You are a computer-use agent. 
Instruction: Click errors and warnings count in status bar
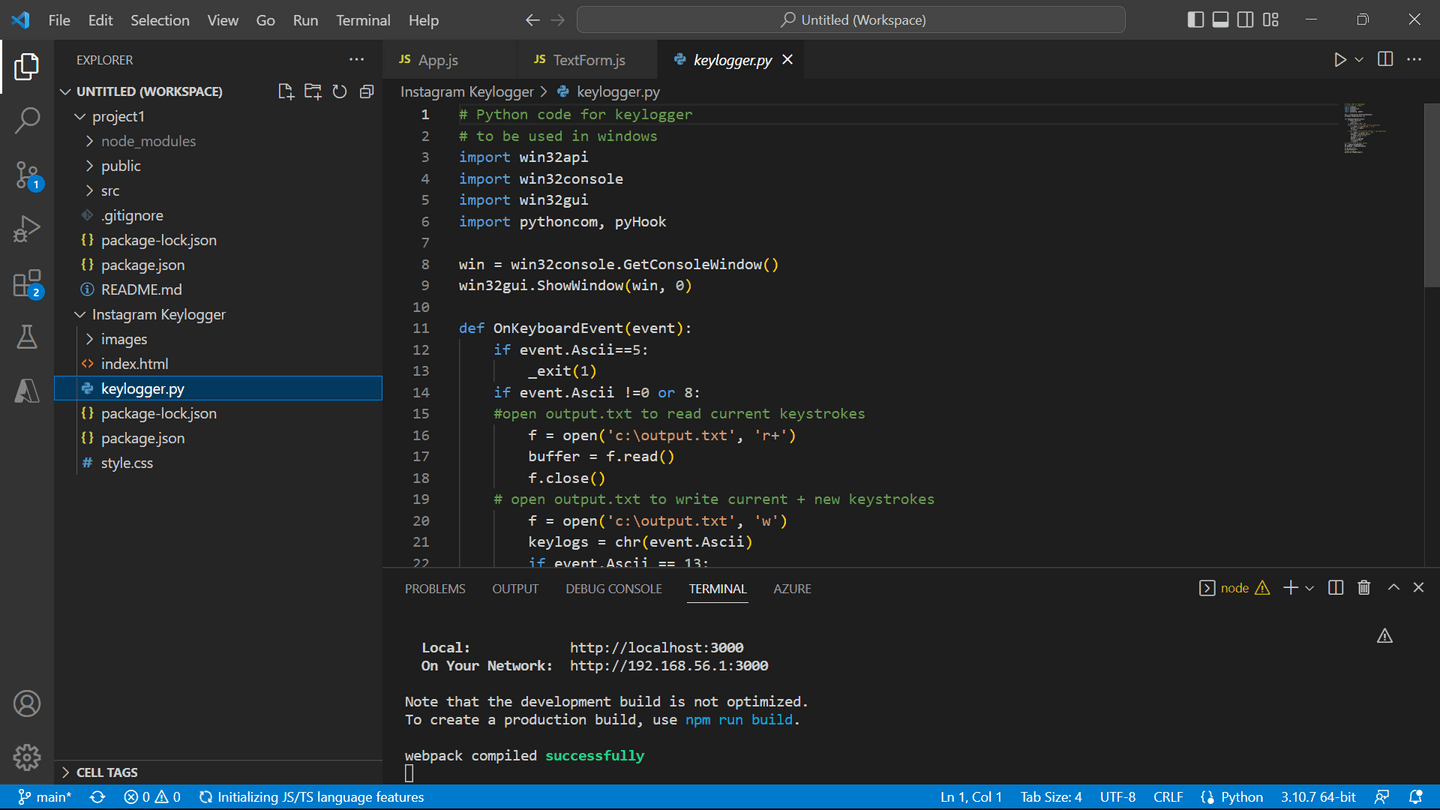pyautogui.click(x=152, y=797)
